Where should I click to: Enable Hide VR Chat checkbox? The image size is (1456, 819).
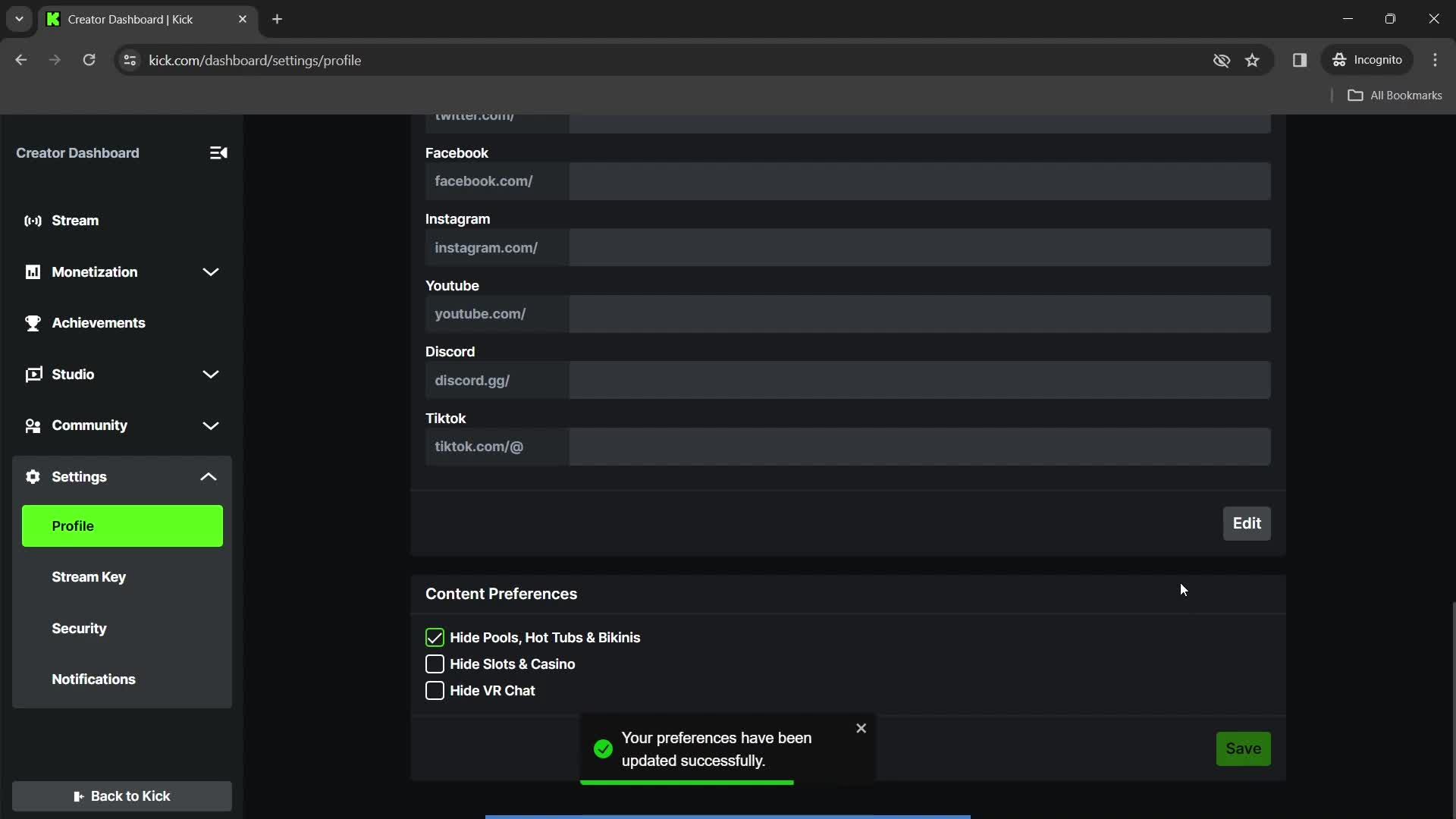click(x=435, y=690)
